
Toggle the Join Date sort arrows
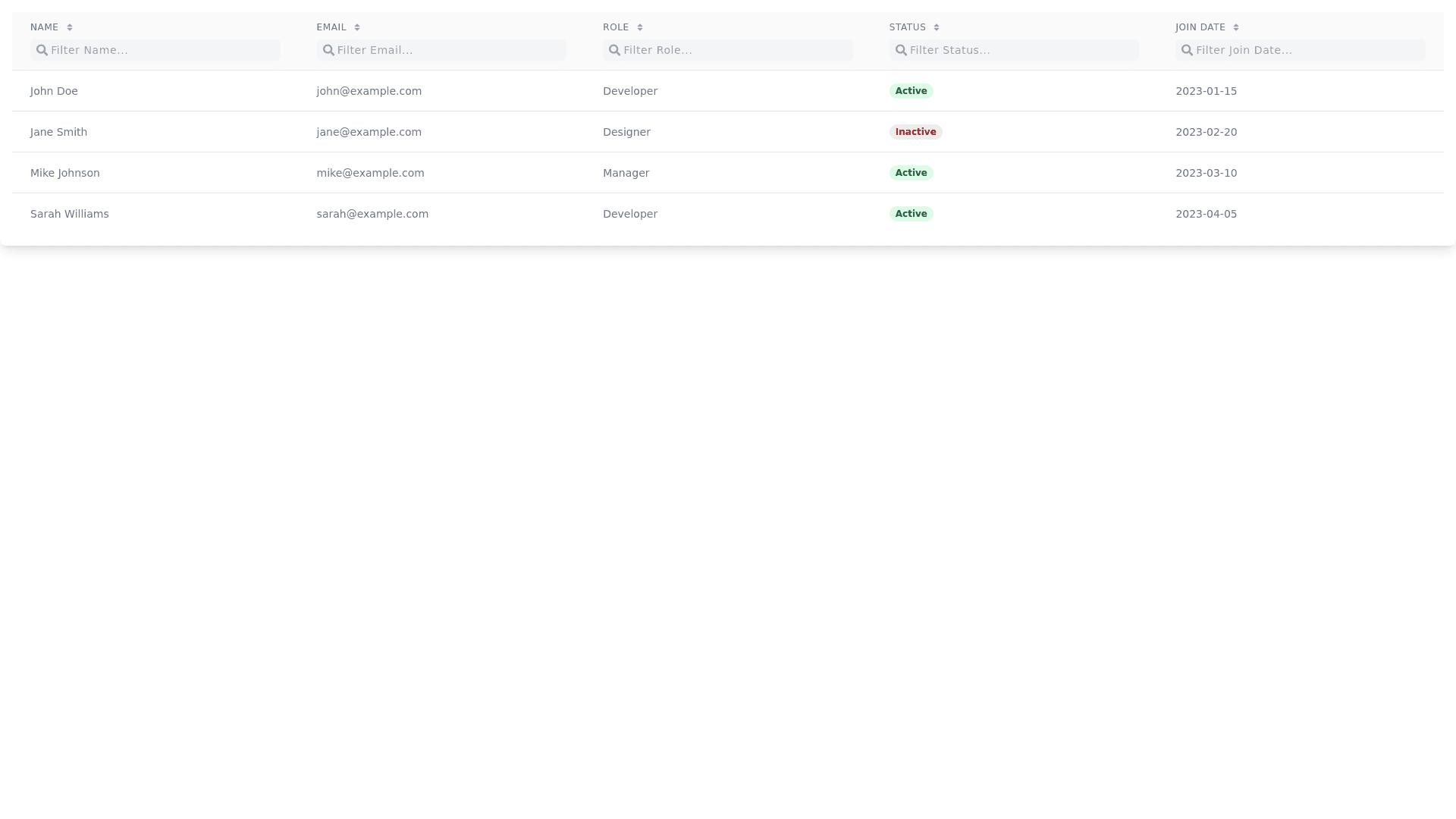1236,27
